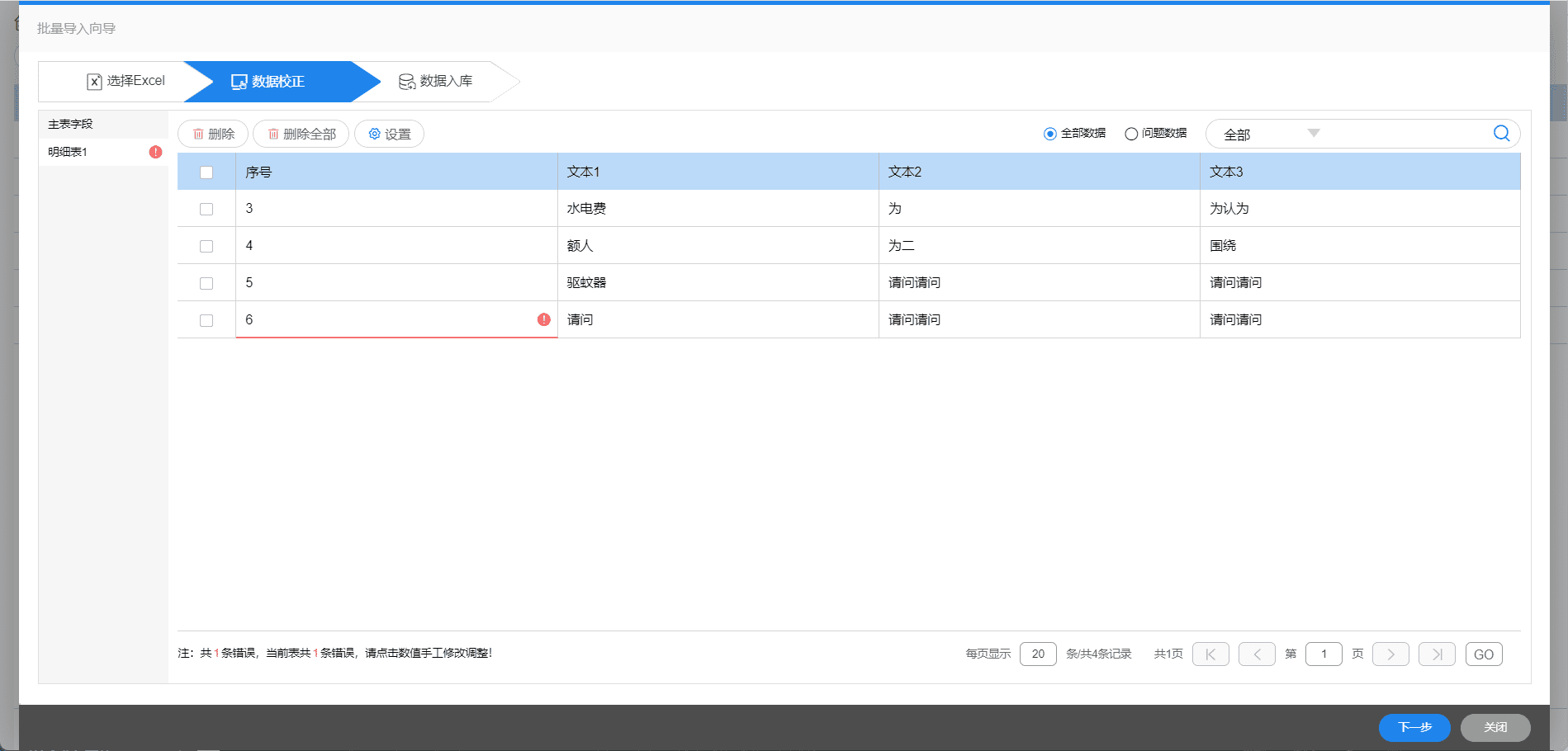Toggle the select-all header checkbox
This screenshot has height=751, width=1568.
pos(206,172)
